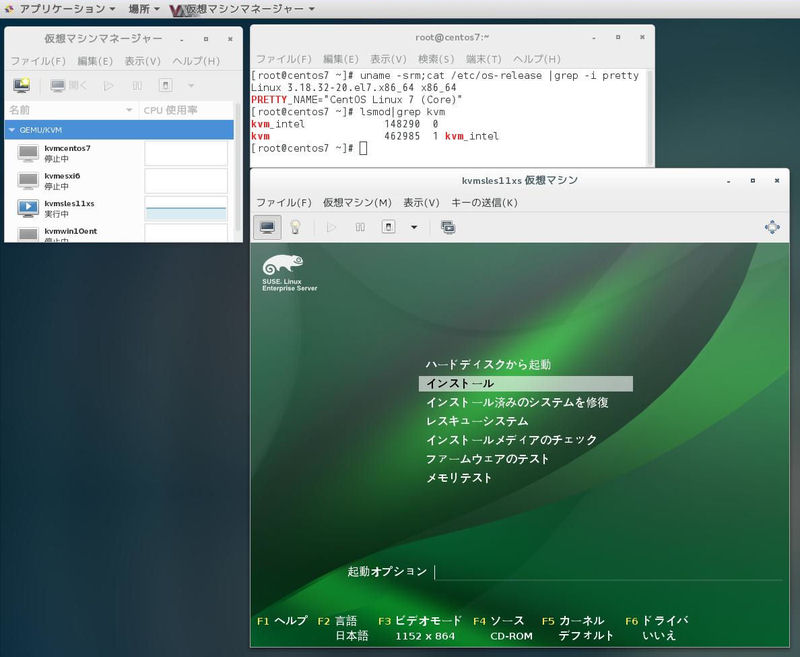This screenshot has height=657, width=800.
Task: Click the manage snapshots icon
Action: coord(448,227)
